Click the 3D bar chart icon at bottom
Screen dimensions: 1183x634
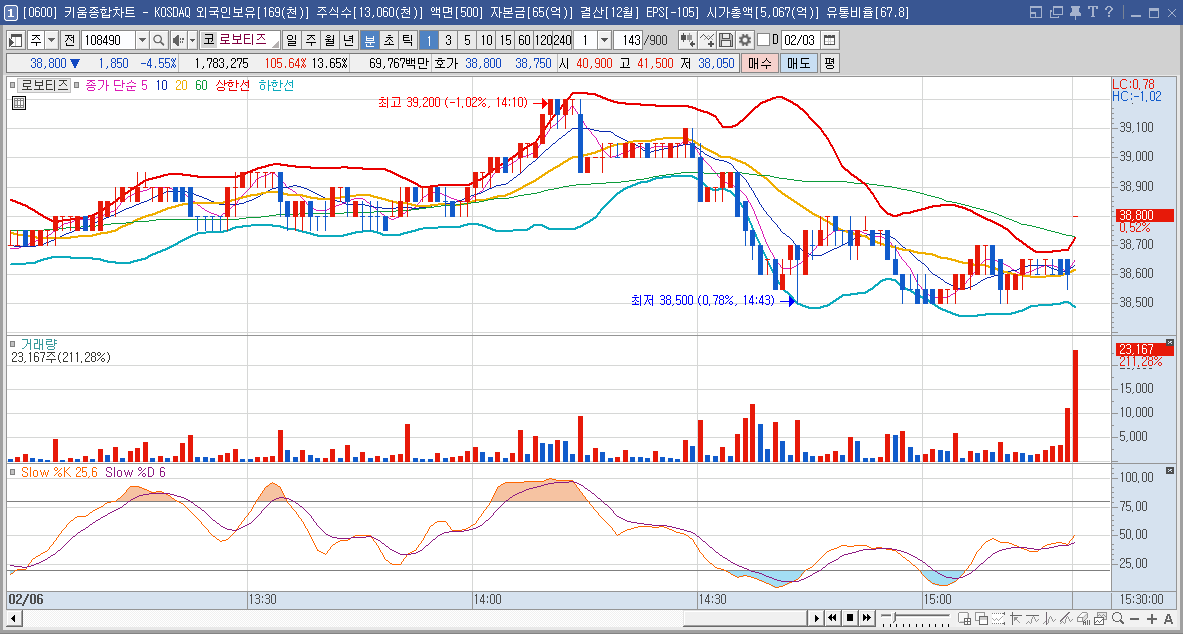coord(1083,618)
